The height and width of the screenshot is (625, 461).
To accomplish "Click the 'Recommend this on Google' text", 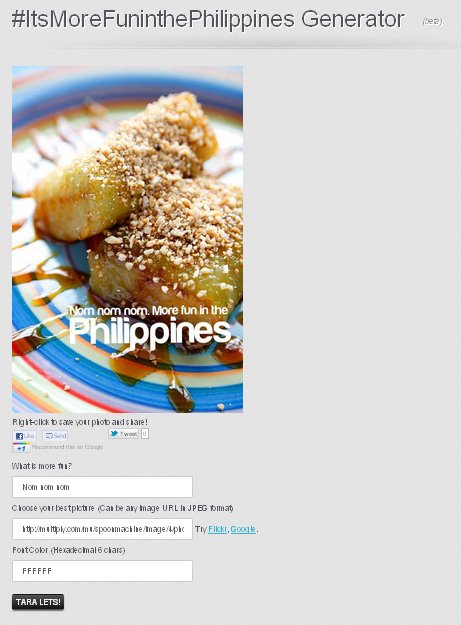I will click(x=67, y=447).
